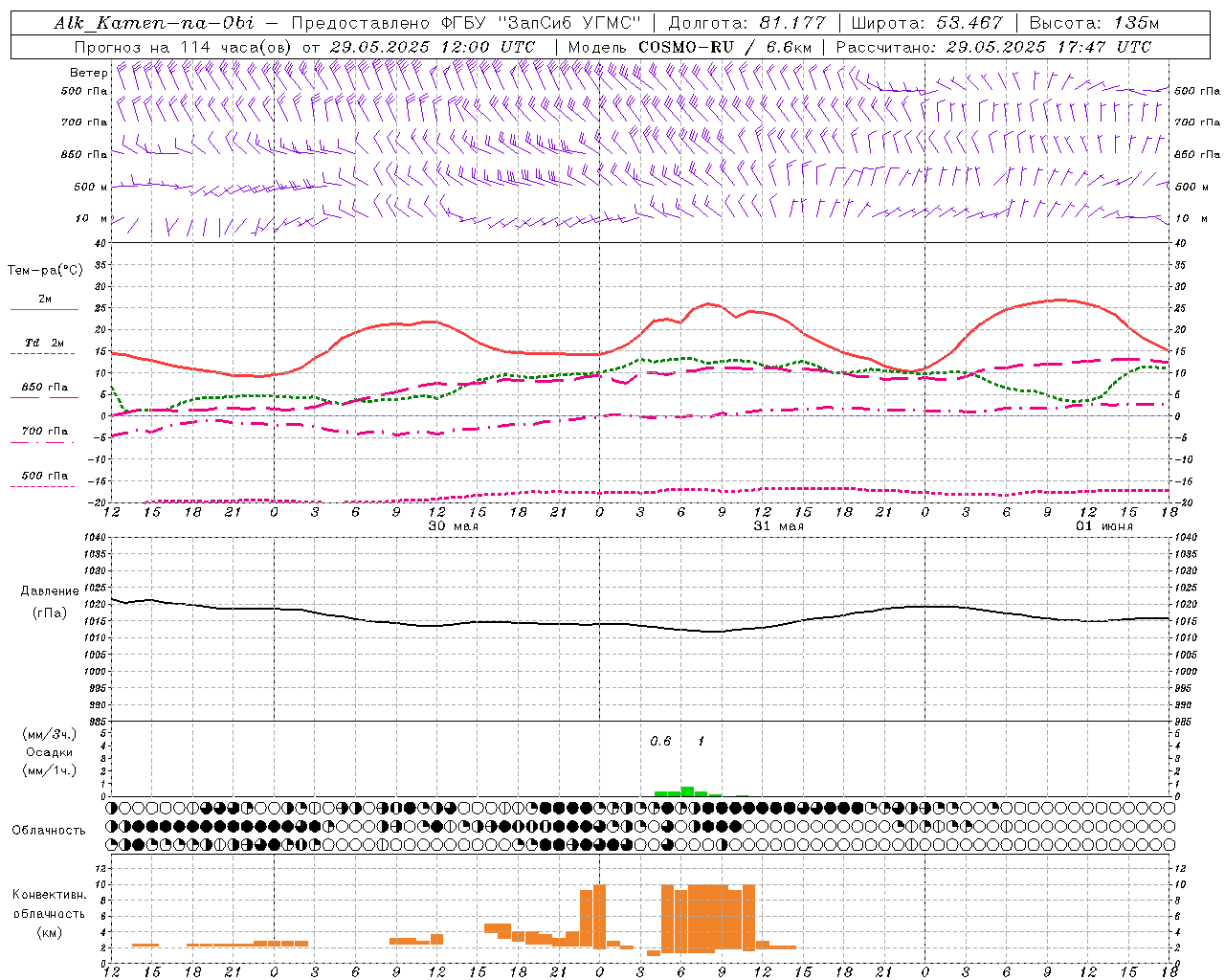Click the red 2м temperature legend line
The image size is (1225, 980).
[x=44, y=310]
